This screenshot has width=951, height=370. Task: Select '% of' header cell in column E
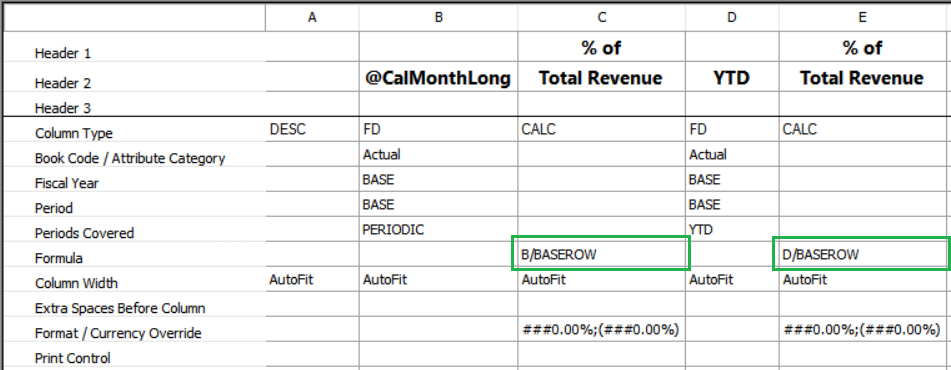coord(862,47)
